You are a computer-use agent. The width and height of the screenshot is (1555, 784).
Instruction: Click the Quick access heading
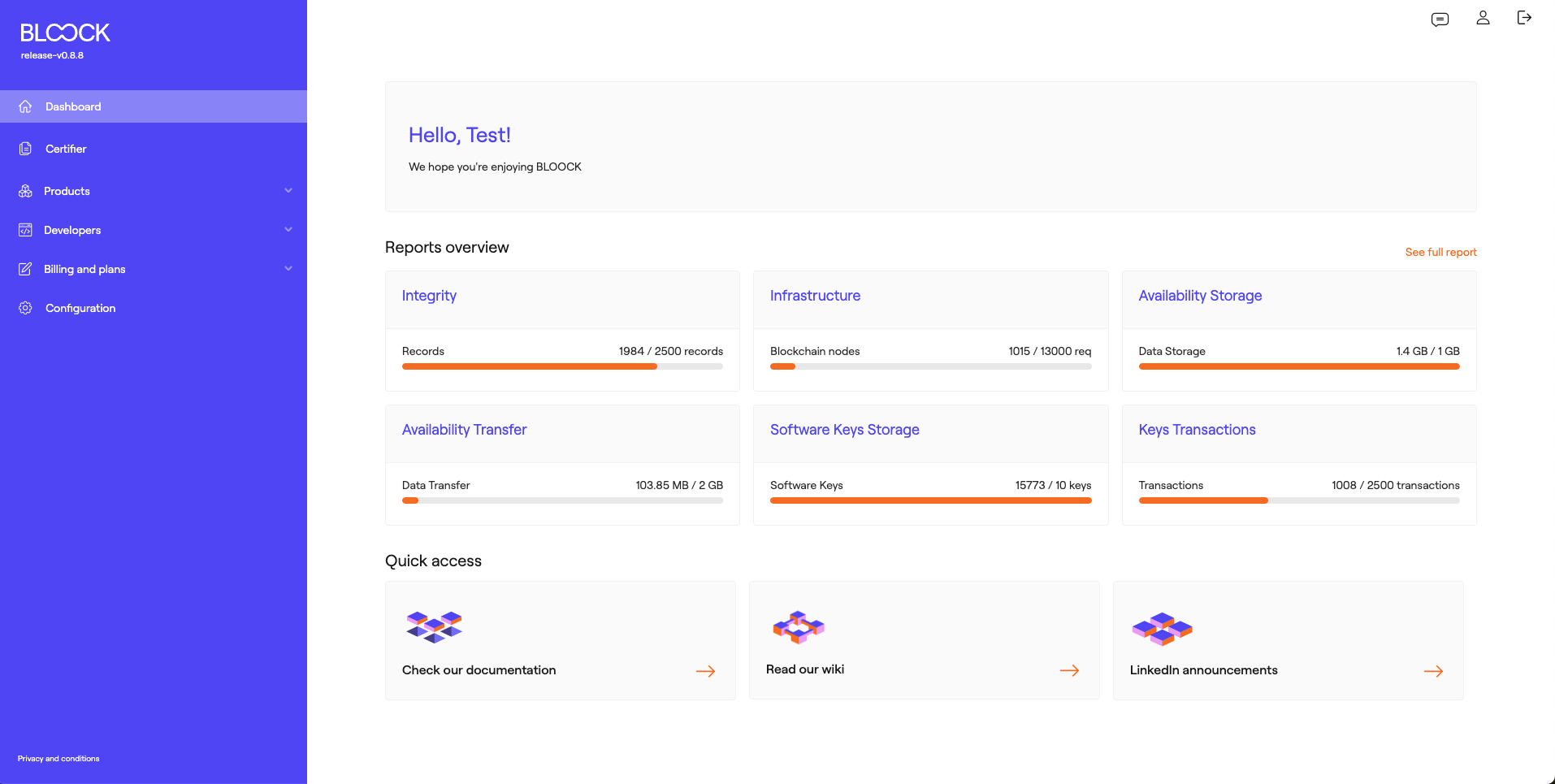433,561
